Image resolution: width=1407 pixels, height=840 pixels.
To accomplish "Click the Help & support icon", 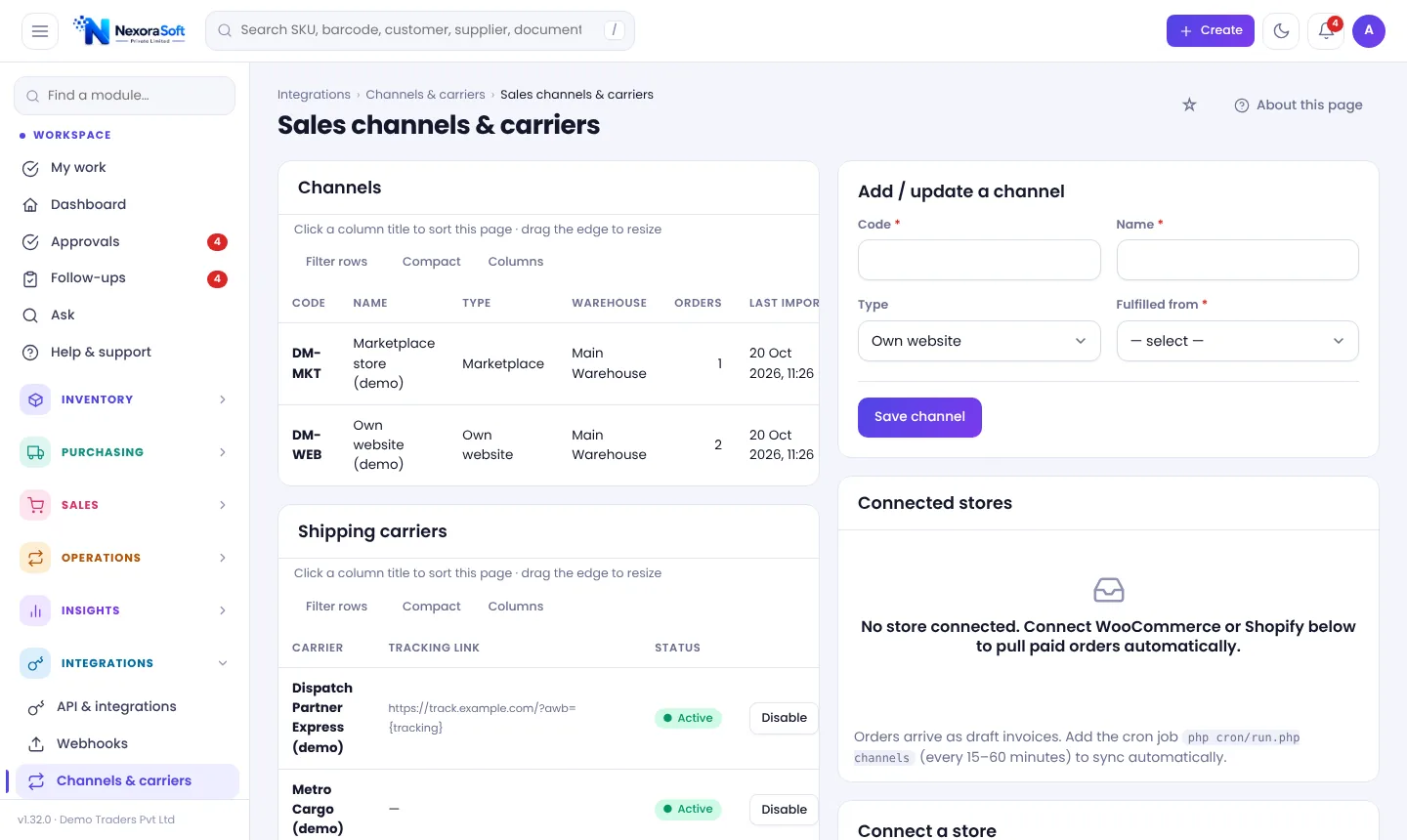I will pyautogui.click(x=30, y=353).
